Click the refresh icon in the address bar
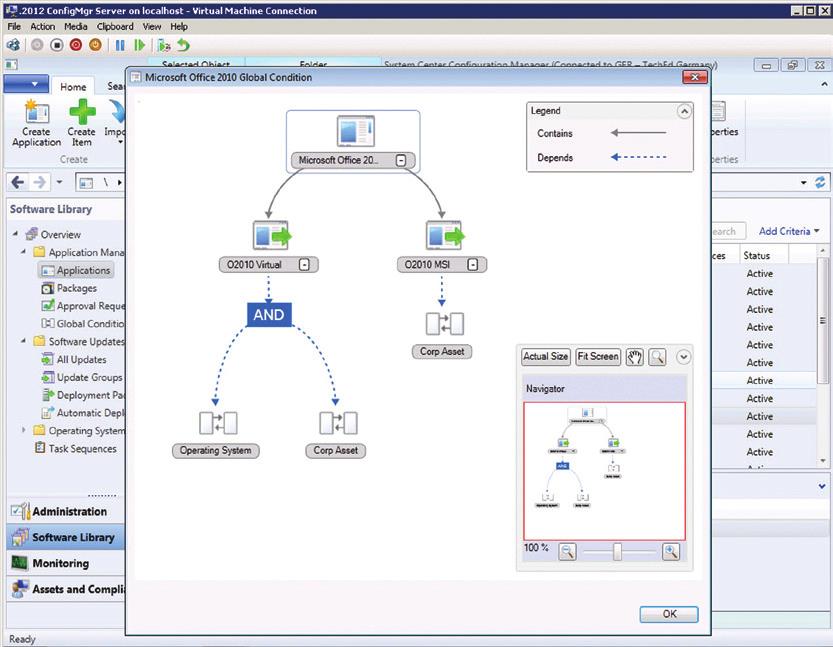The width and height of the screenshot is (833, 647). pos(820,183)
